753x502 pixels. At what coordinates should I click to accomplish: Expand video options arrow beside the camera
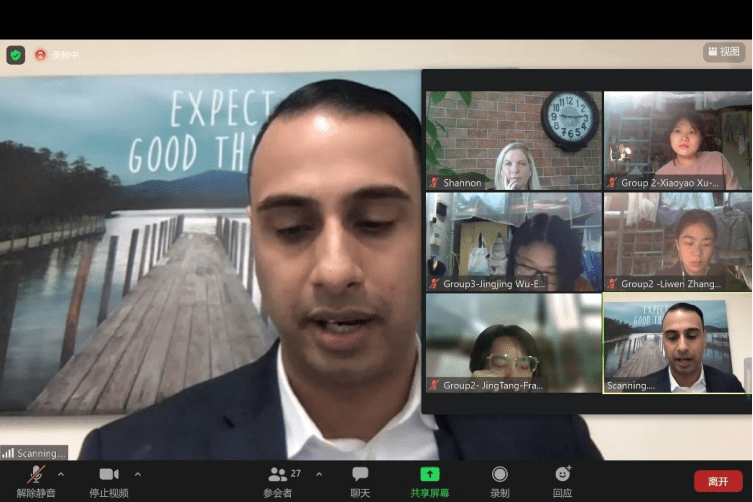pyautogui.click(x=138, y=474)
